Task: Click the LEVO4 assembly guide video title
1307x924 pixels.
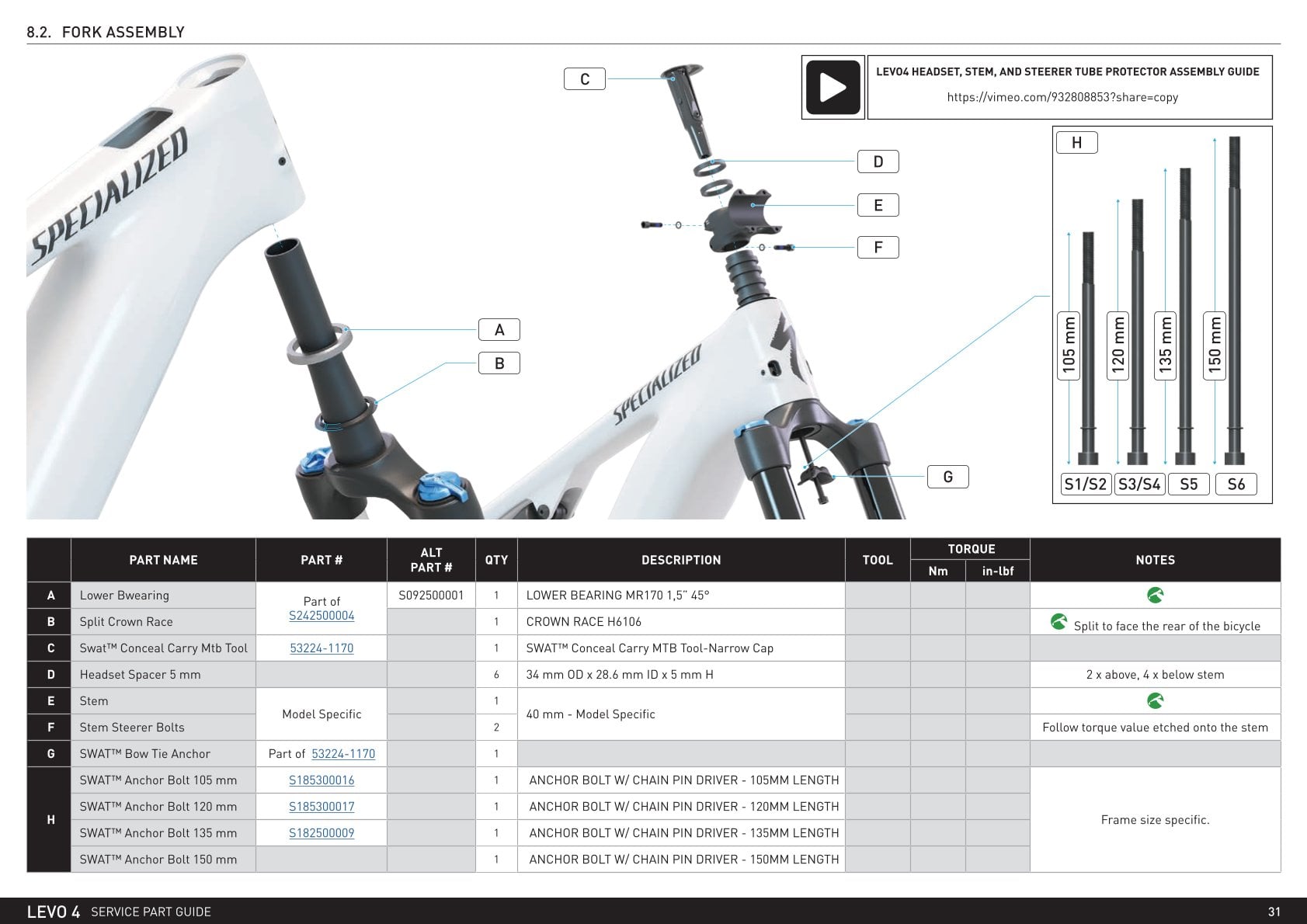Action: click(x=1068, y=71)
